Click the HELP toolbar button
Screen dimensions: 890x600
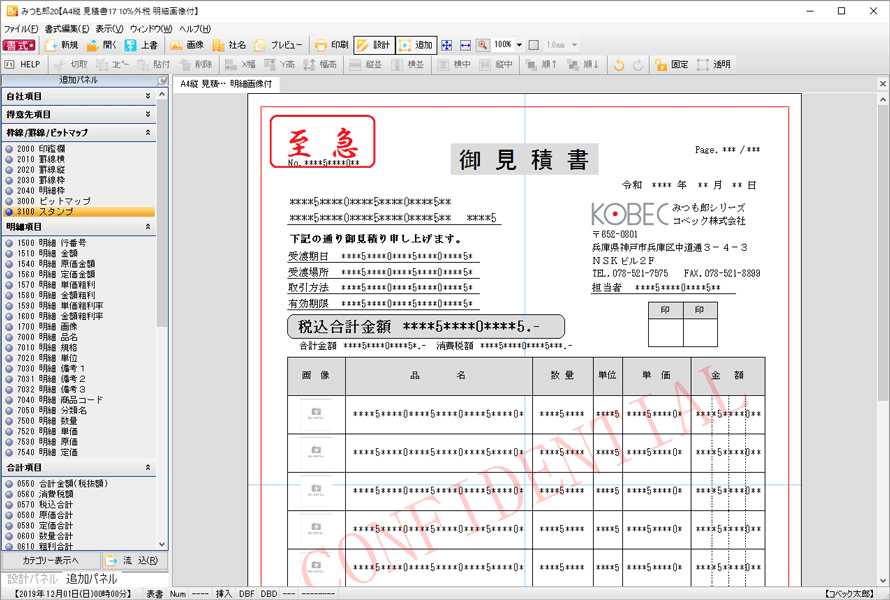[x=23, y=64]
